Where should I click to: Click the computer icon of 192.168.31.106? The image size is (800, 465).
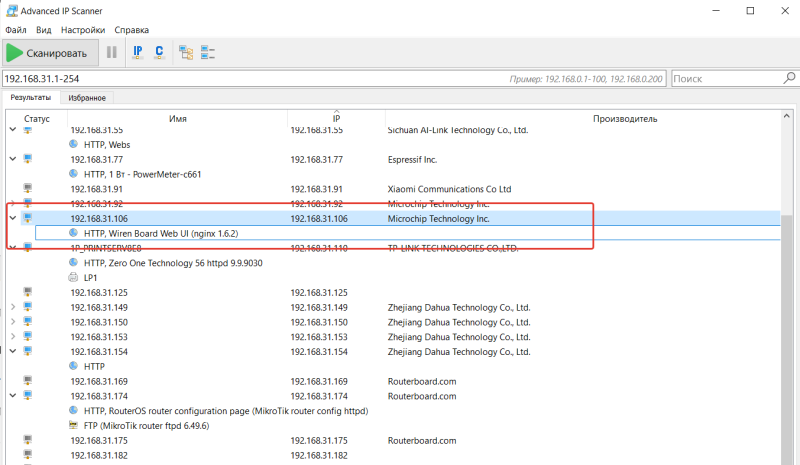(28, 218)
